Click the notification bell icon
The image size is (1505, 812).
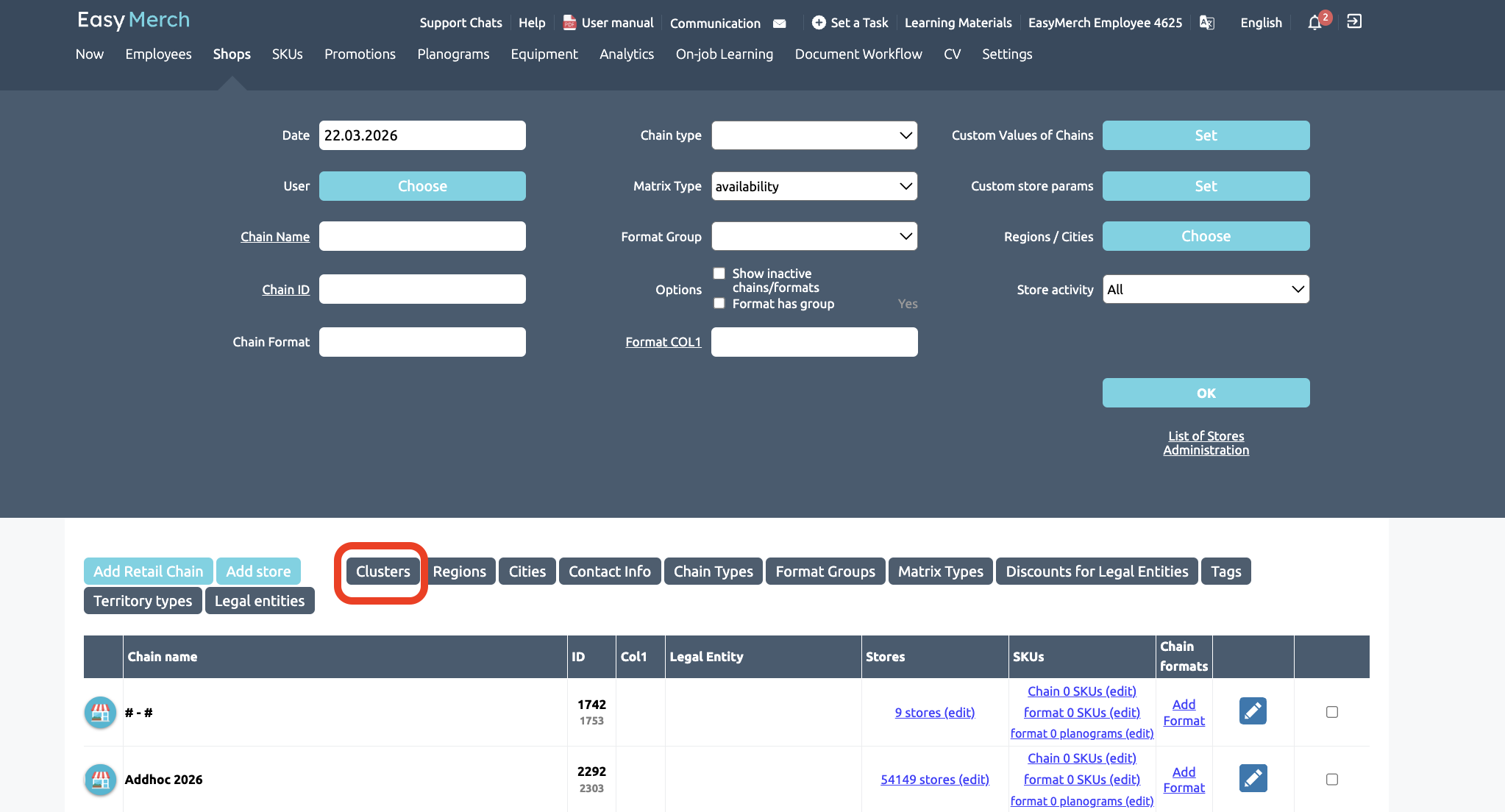1314,23
